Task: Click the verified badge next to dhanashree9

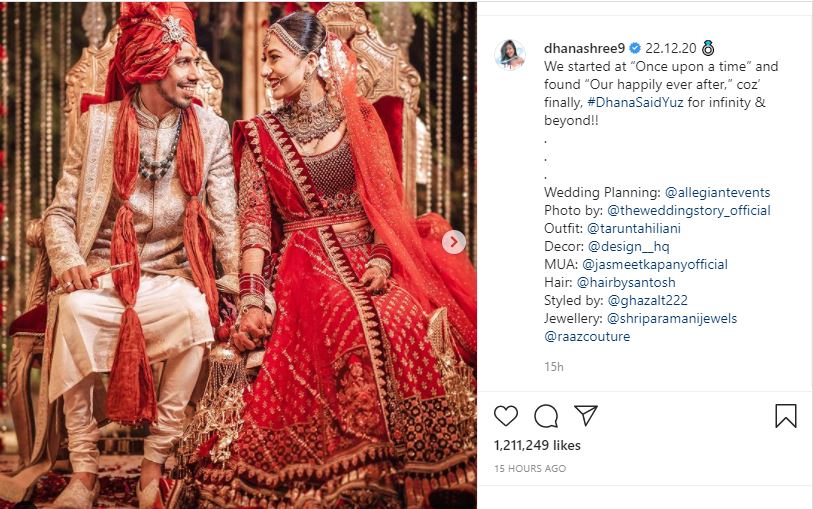Action: pyautogui.click(x=635, y=48)
